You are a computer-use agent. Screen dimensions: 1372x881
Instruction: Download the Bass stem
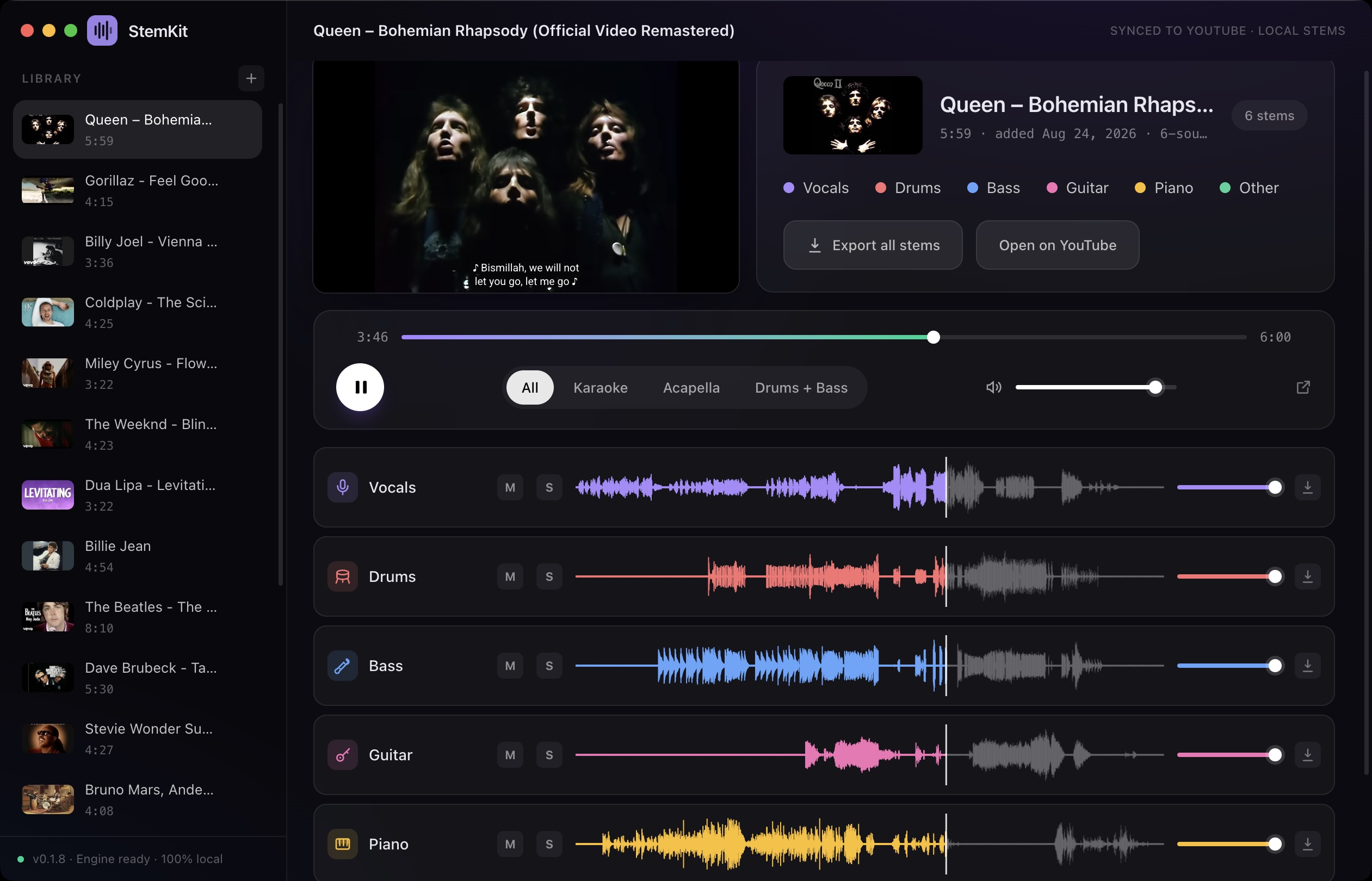tap(1307, 666)
